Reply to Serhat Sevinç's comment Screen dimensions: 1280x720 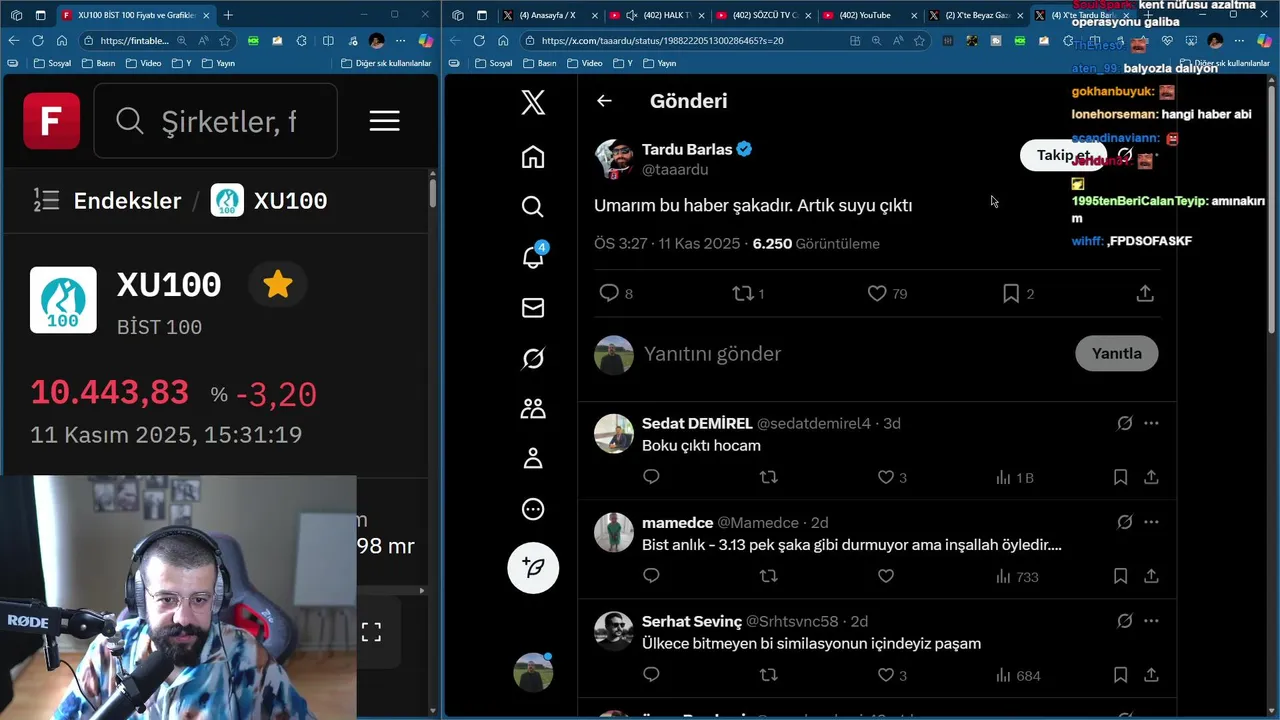pos(651,676)
